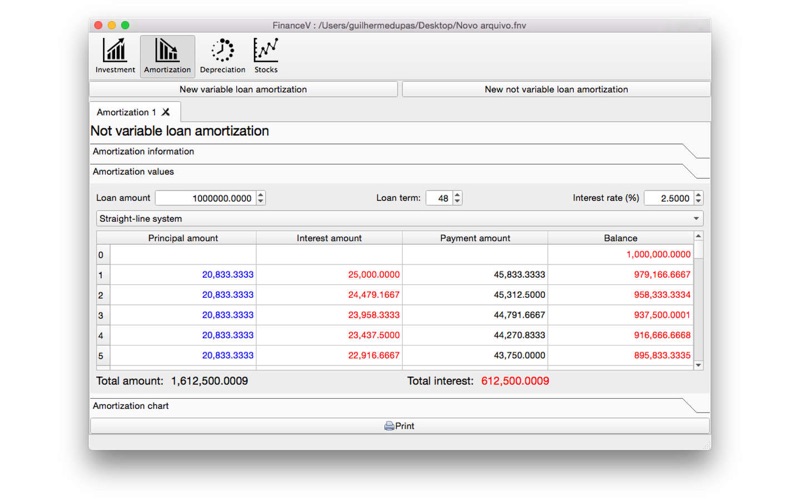Click the Balance column header

coord(620,238)
